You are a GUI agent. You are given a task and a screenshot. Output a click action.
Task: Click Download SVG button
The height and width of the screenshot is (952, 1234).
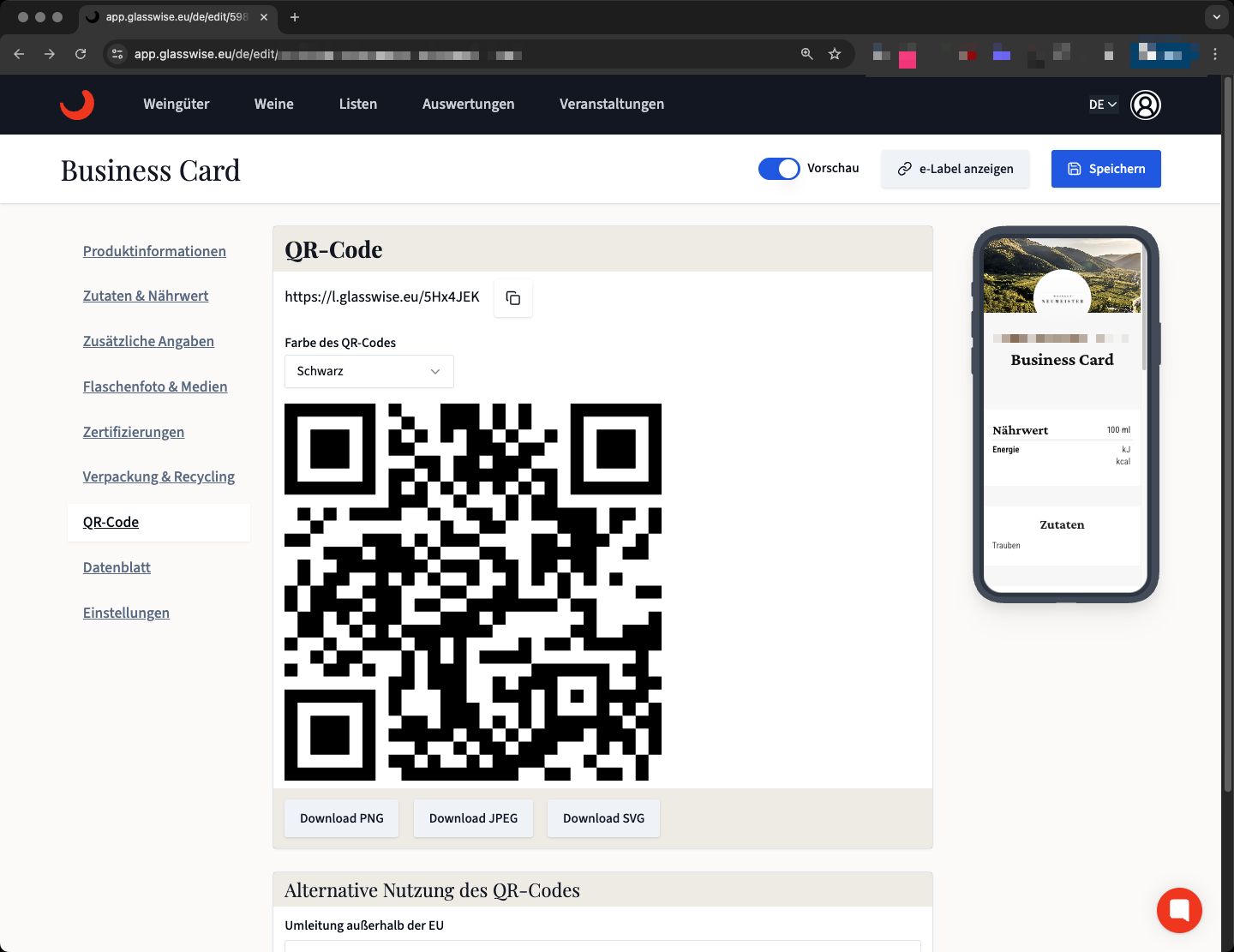pyautogui.click(x=604, y=818)
